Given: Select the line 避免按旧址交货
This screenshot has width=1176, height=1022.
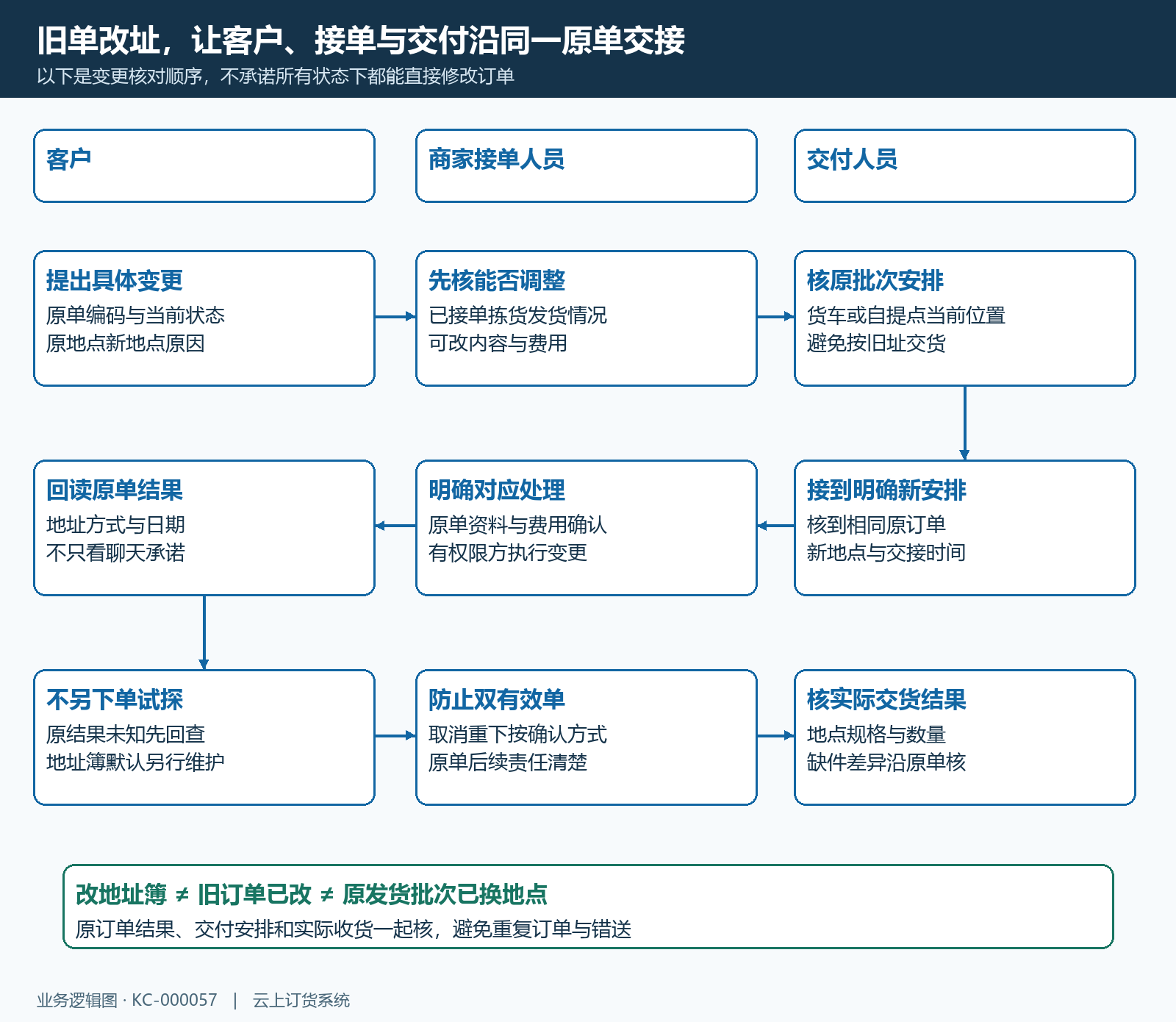Looking at the screenshot, I should point(876,343).
